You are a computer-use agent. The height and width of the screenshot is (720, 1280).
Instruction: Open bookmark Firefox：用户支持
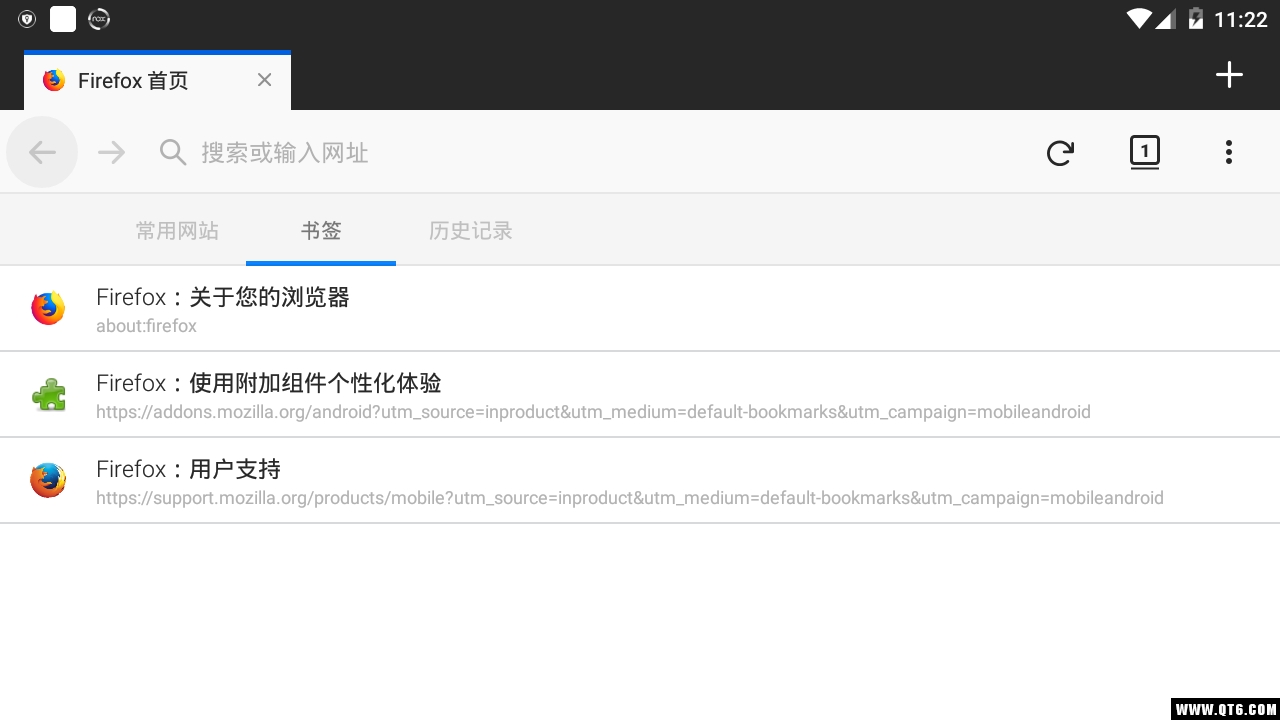640,481
